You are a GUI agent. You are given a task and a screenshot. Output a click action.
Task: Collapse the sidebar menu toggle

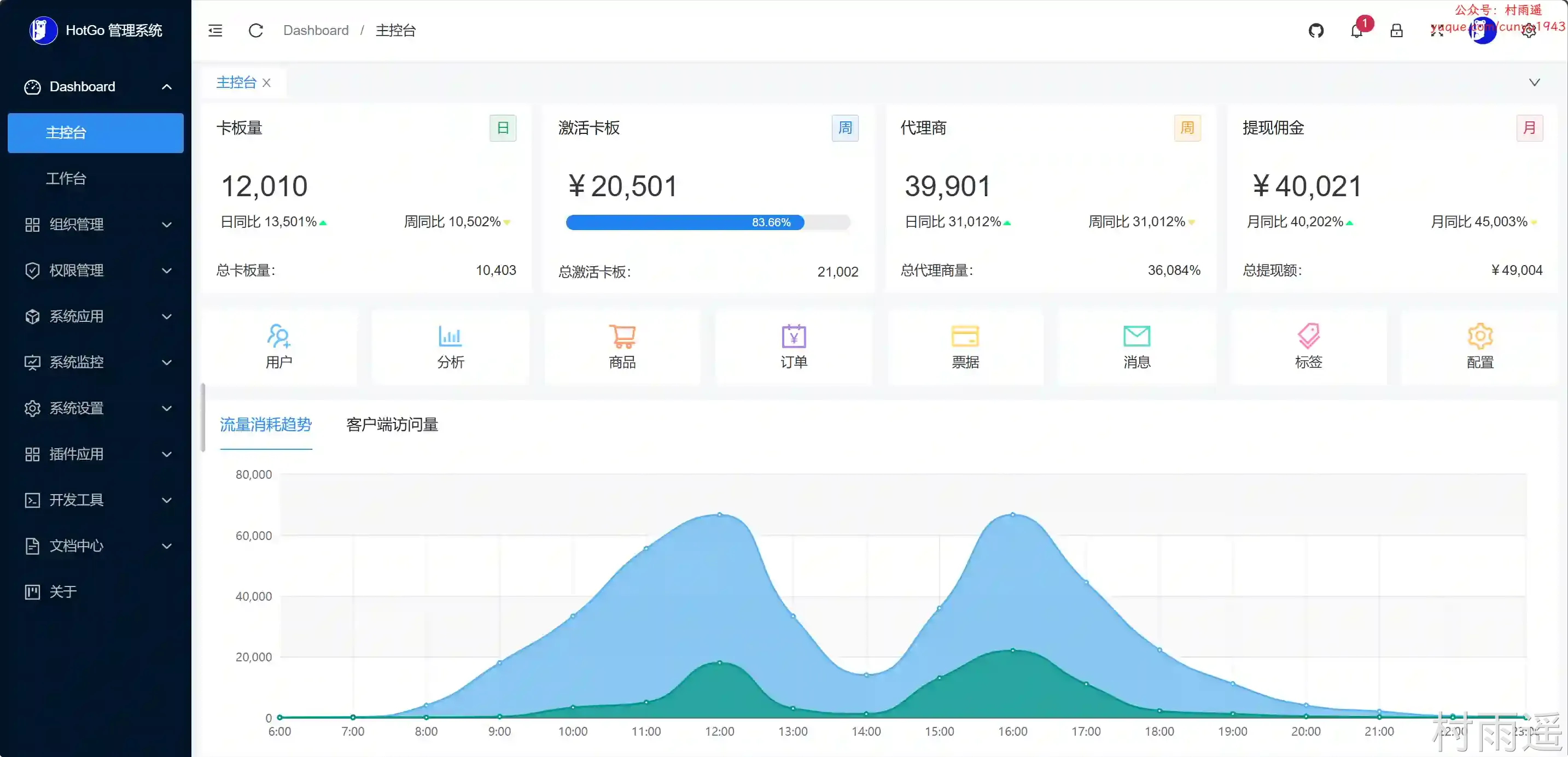(215, 31)
